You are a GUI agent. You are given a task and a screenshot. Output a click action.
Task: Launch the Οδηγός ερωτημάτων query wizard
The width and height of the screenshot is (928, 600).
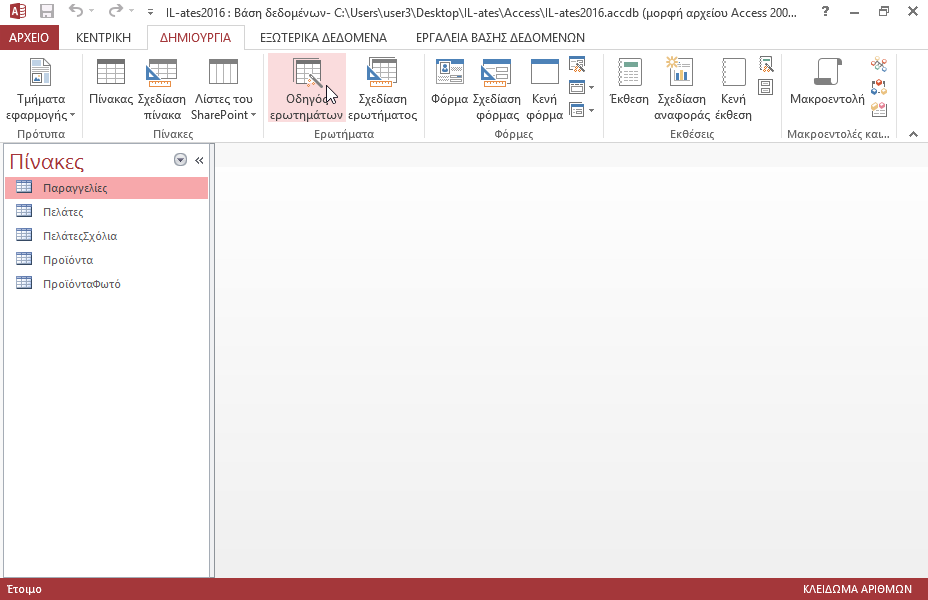(307, 89)
